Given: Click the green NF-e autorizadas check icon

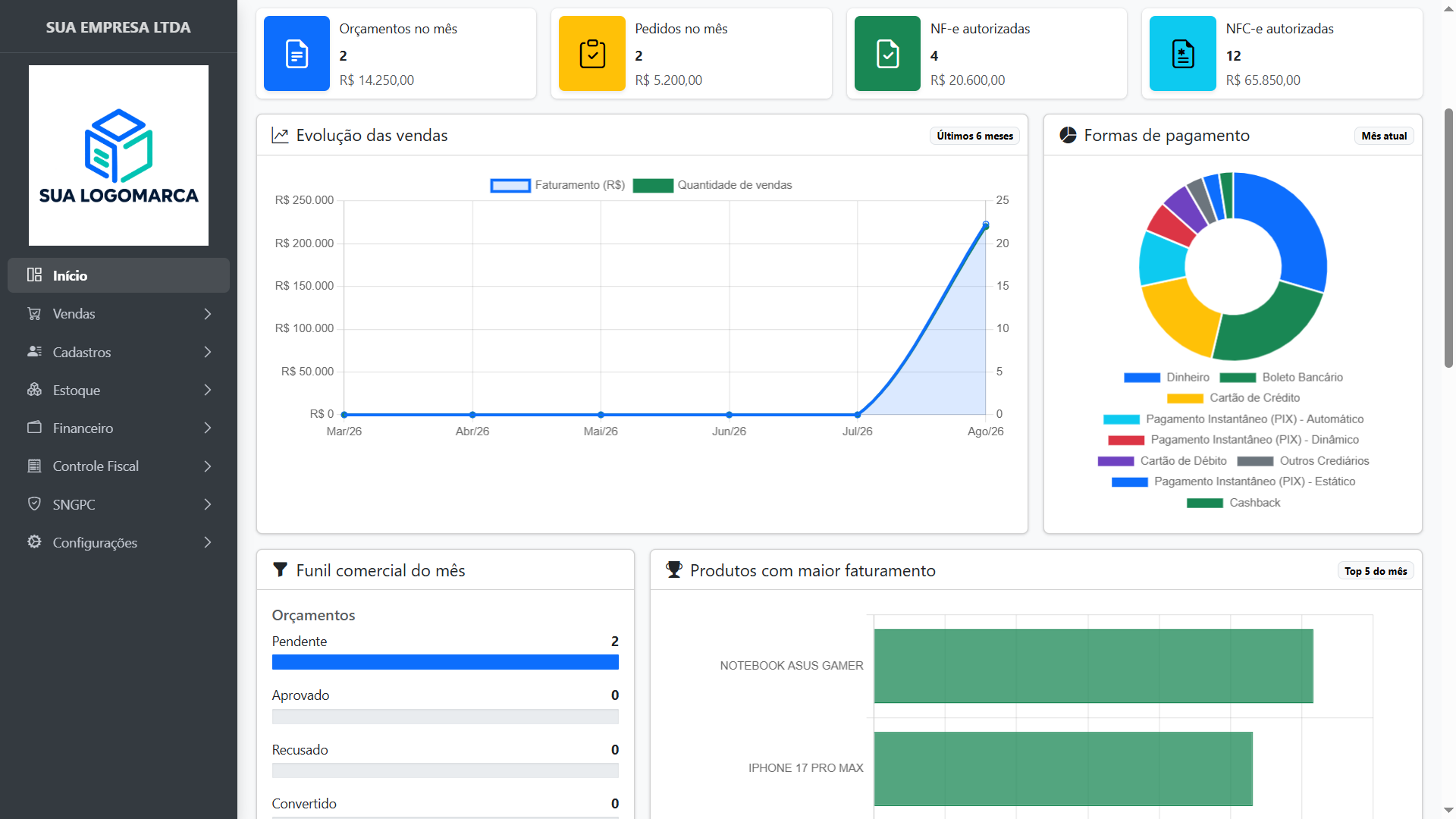Looking at the screenshot, I should [x=887, y=54].
